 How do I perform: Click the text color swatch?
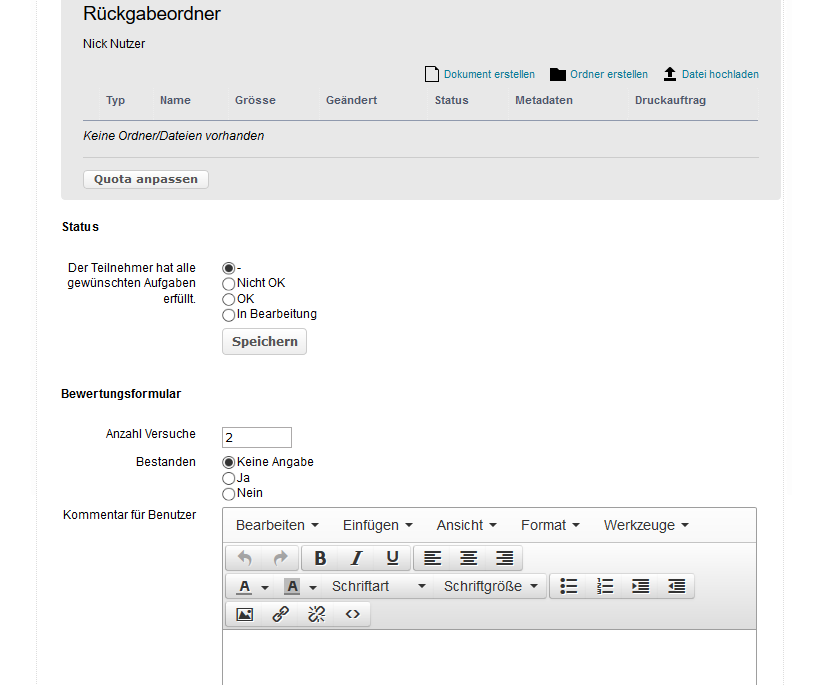click(243, 586)
